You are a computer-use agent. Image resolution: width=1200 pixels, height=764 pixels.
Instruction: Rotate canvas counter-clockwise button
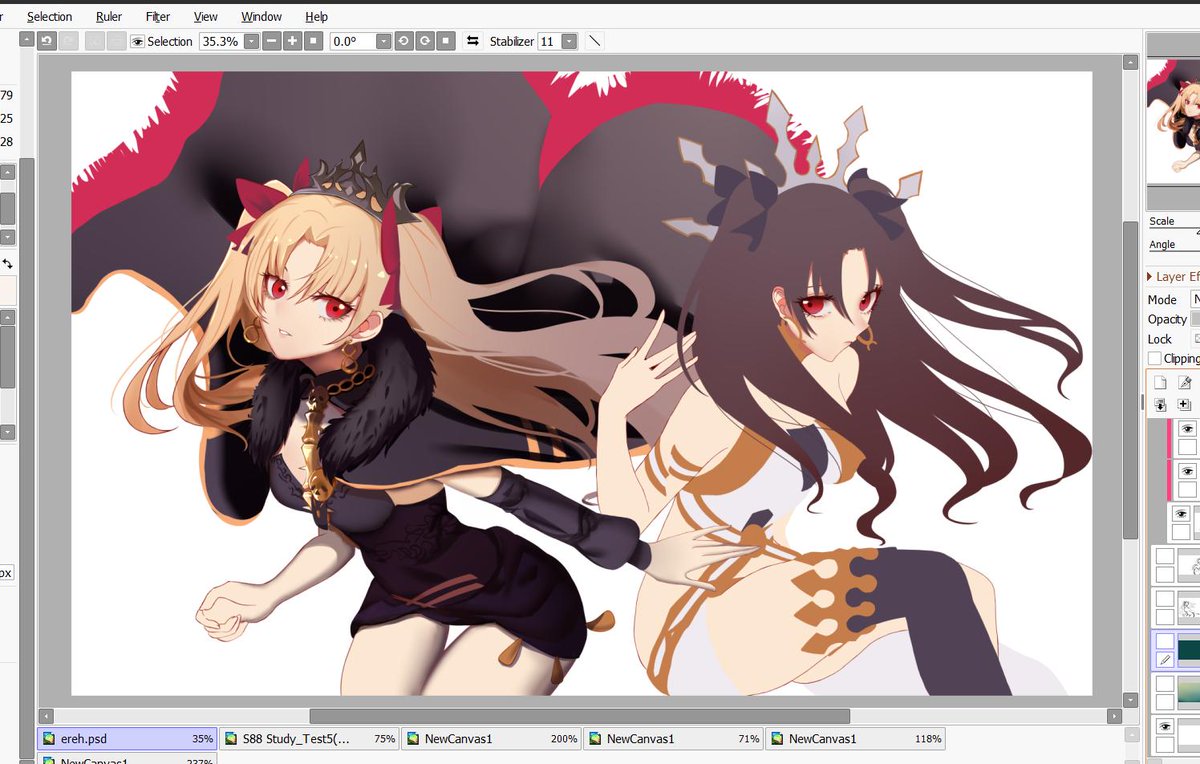coord(403,41)
